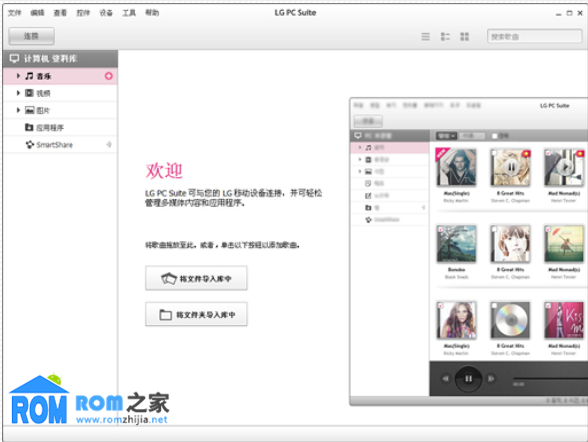Switch to simple list view icon

pos(426,37)
